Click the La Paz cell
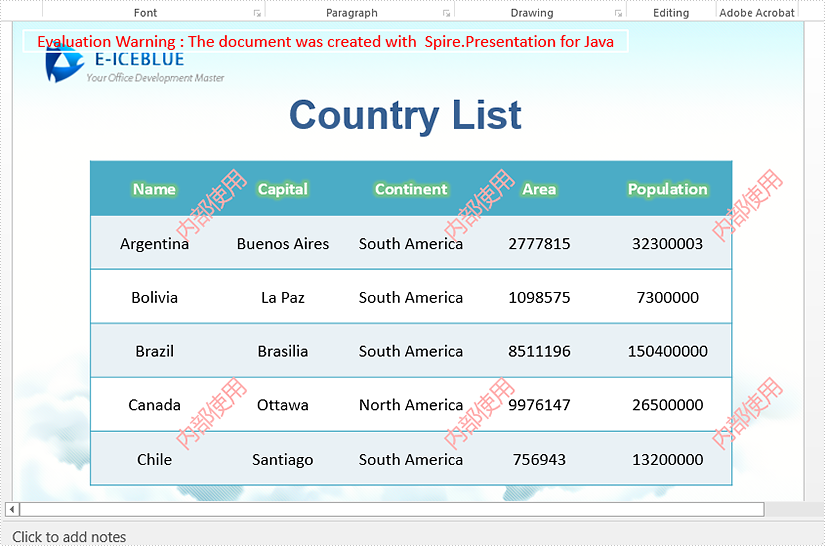 coord(283,297)
